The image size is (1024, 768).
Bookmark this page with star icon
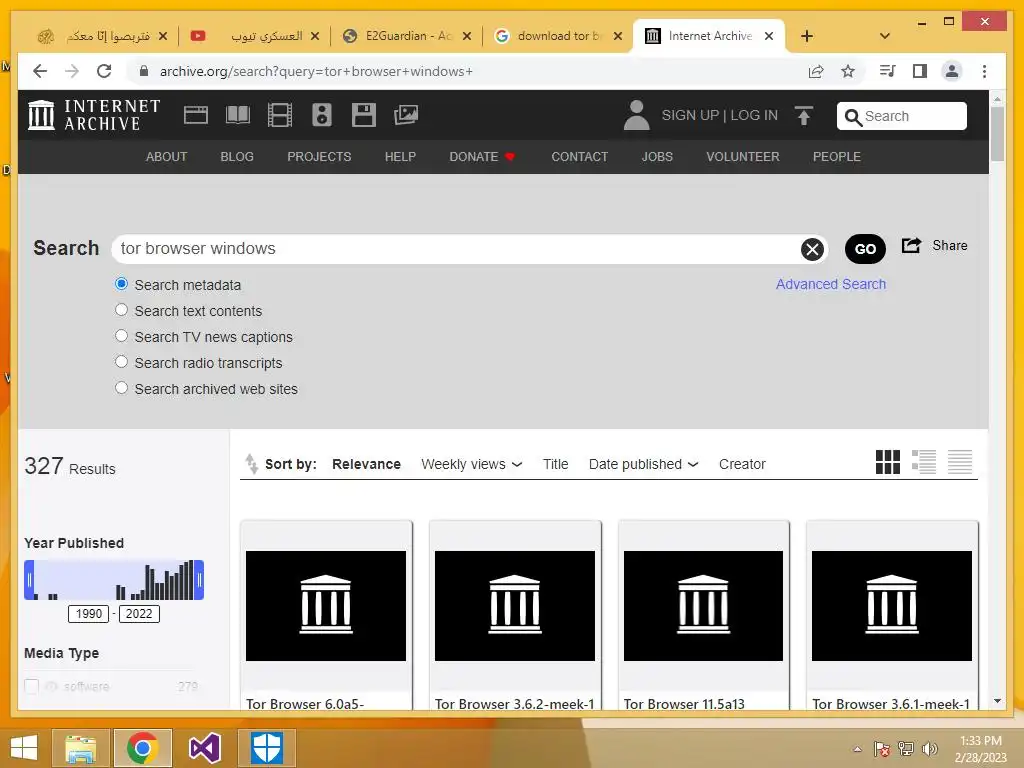(x=848, y=71)
